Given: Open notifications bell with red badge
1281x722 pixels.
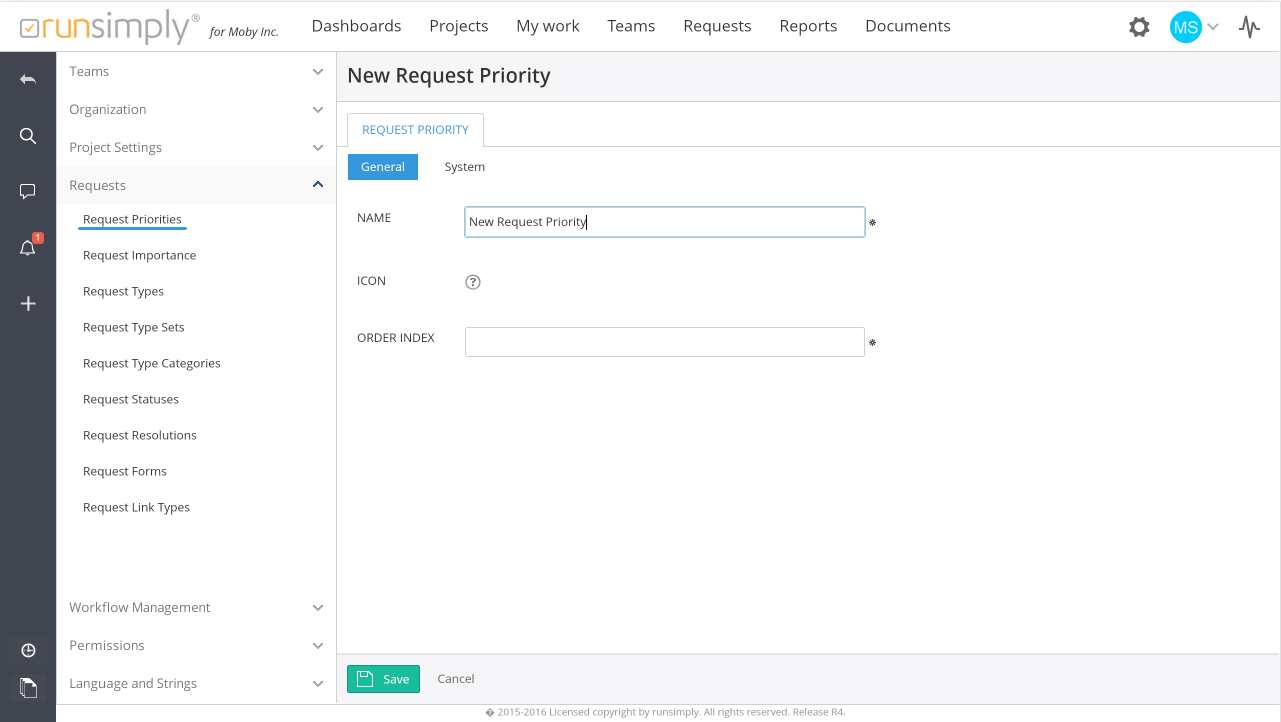Looking at the screenshot, I should pos(28,248).
